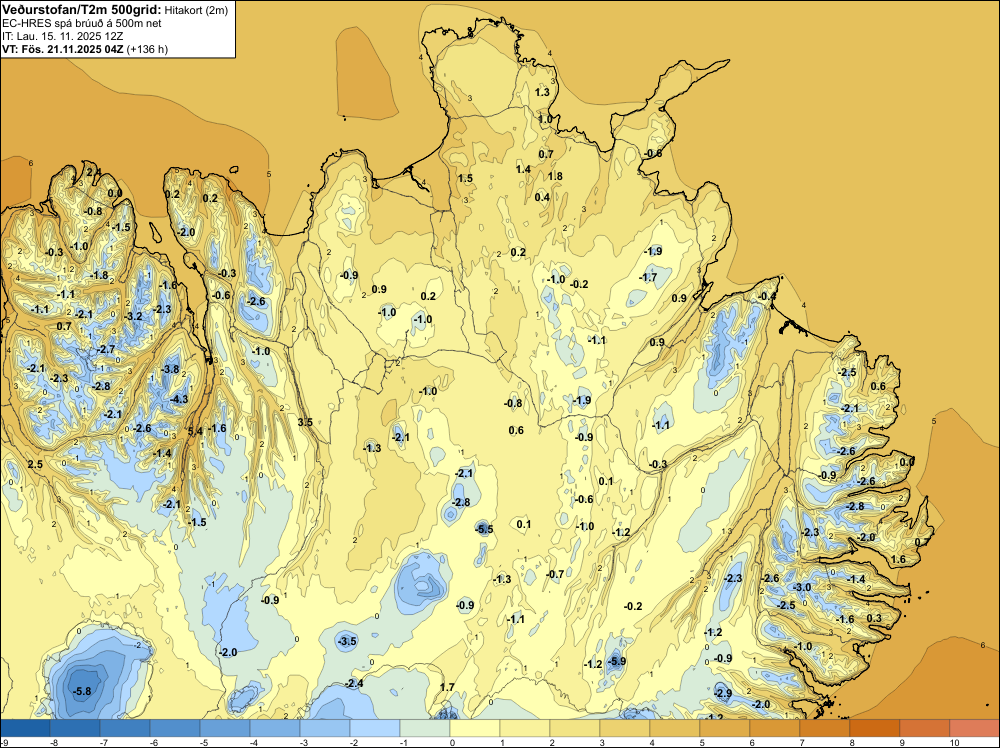
Task: Click the -4.3 temperature label
Action: click(x=179, y=399)
